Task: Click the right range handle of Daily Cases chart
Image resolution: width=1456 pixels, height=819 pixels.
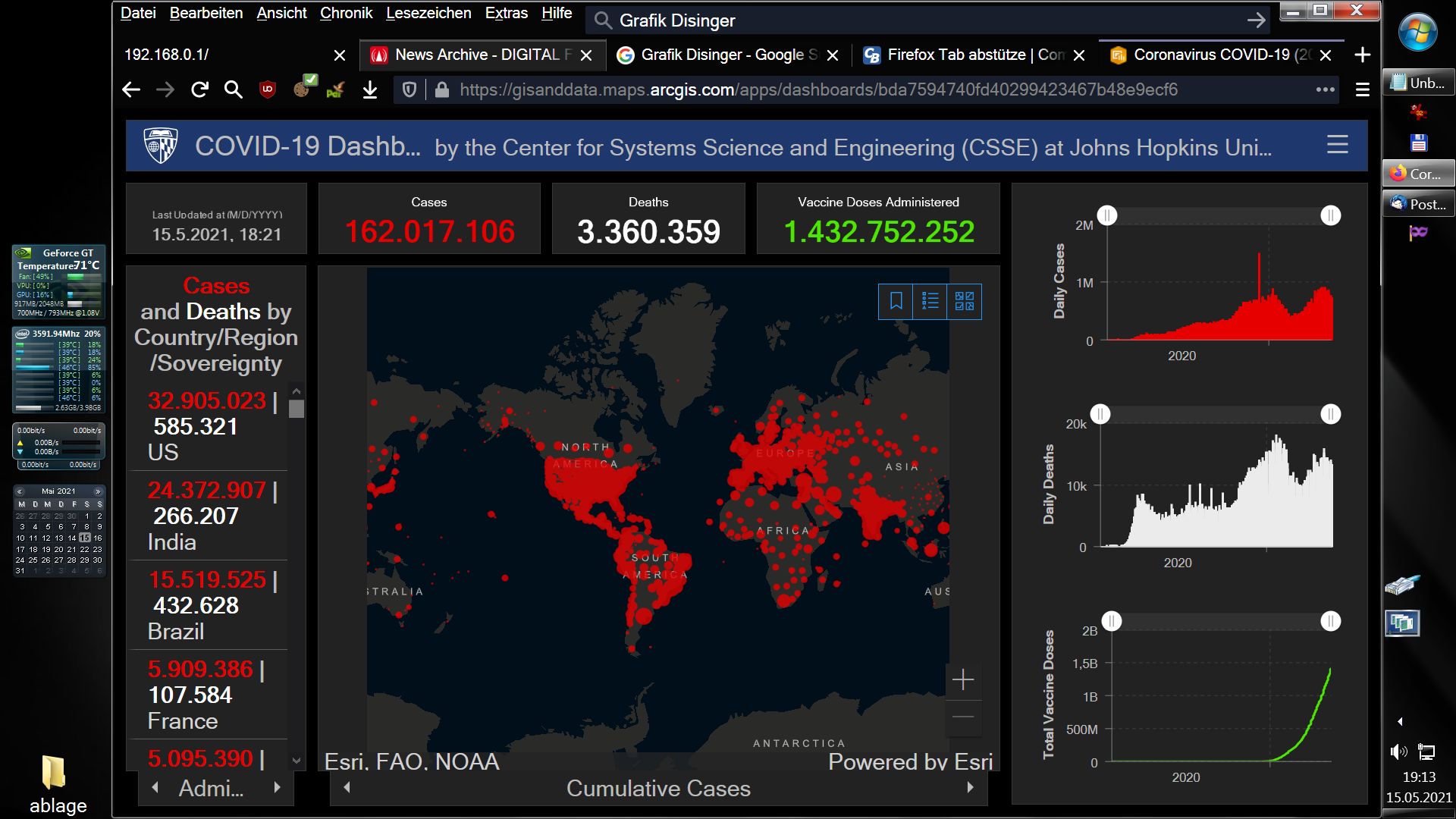Action: click(x=1331, y=215)
